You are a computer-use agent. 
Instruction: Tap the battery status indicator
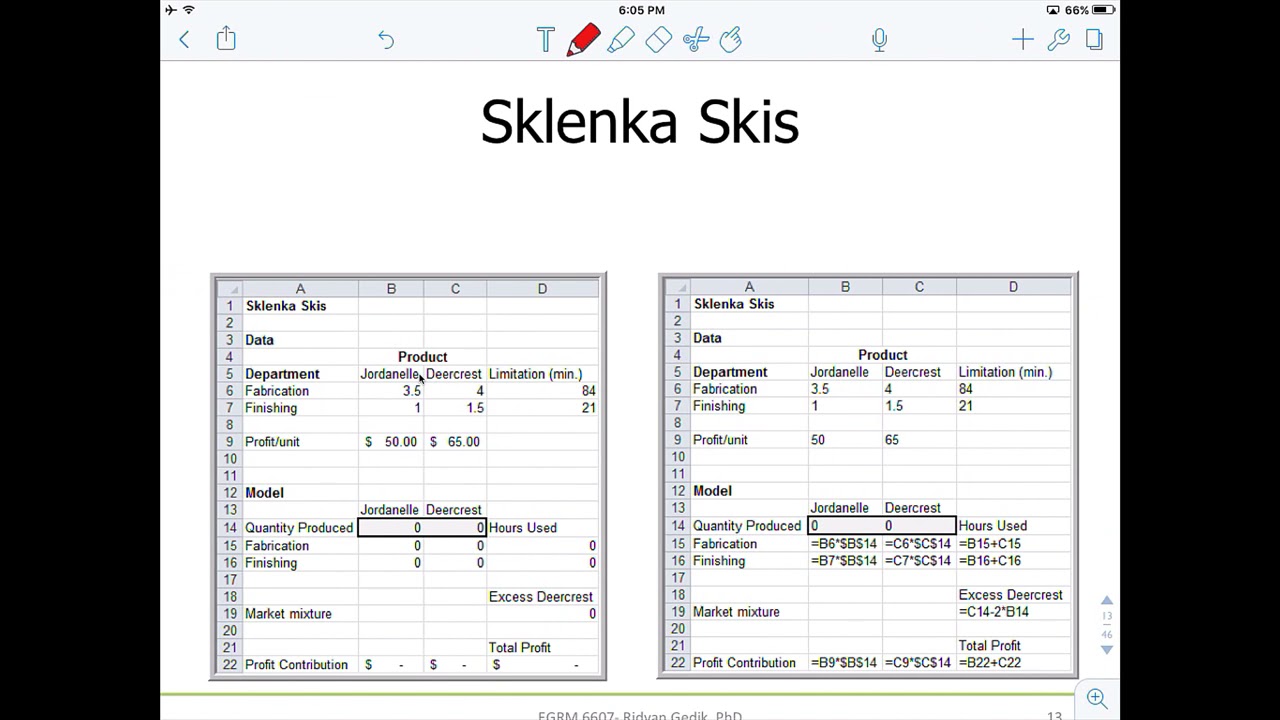(1104, 10)
